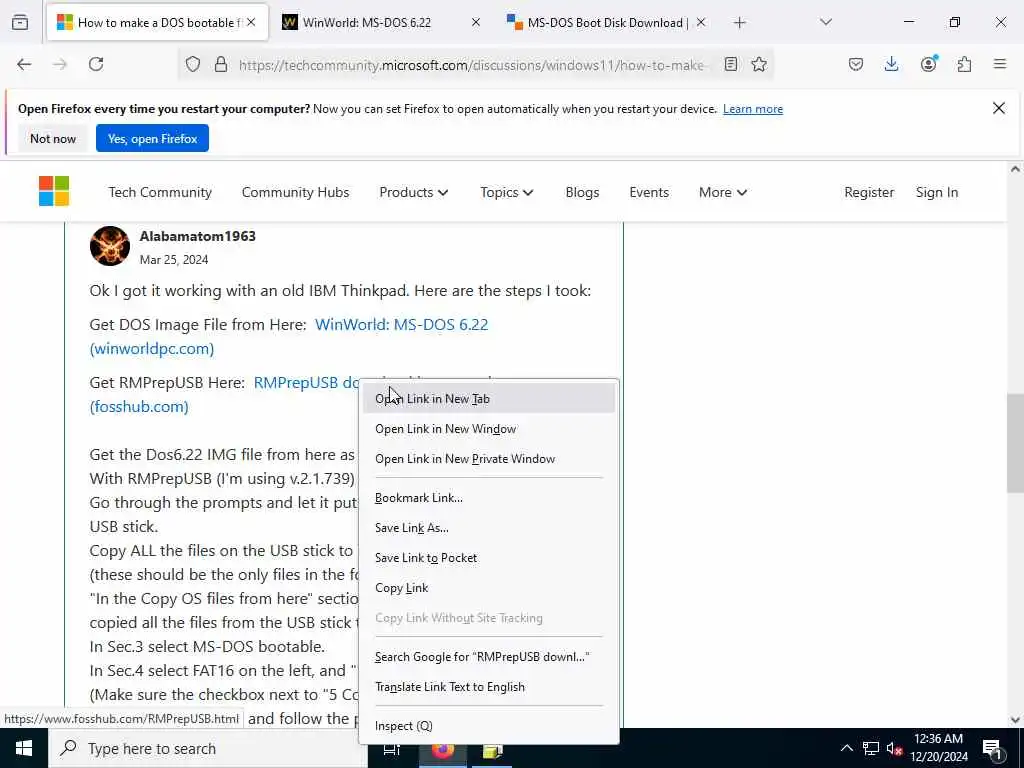Open extensions puzzle icon

964,64
